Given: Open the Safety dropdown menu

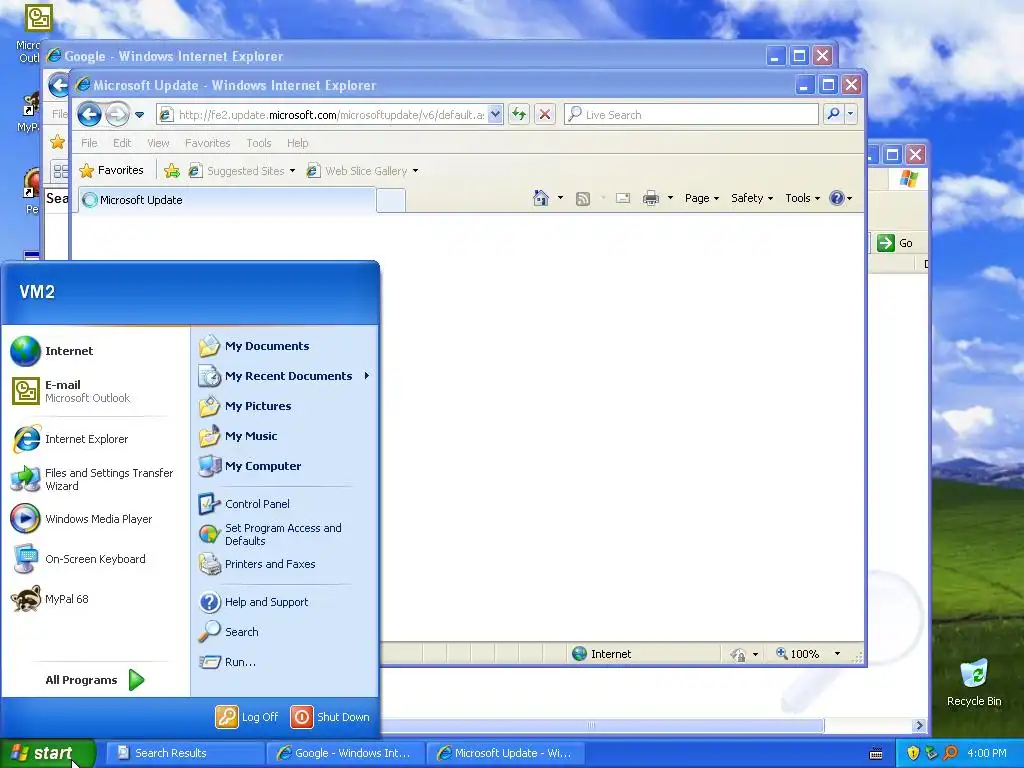Looking at the screenshot, I should (752, 198).
